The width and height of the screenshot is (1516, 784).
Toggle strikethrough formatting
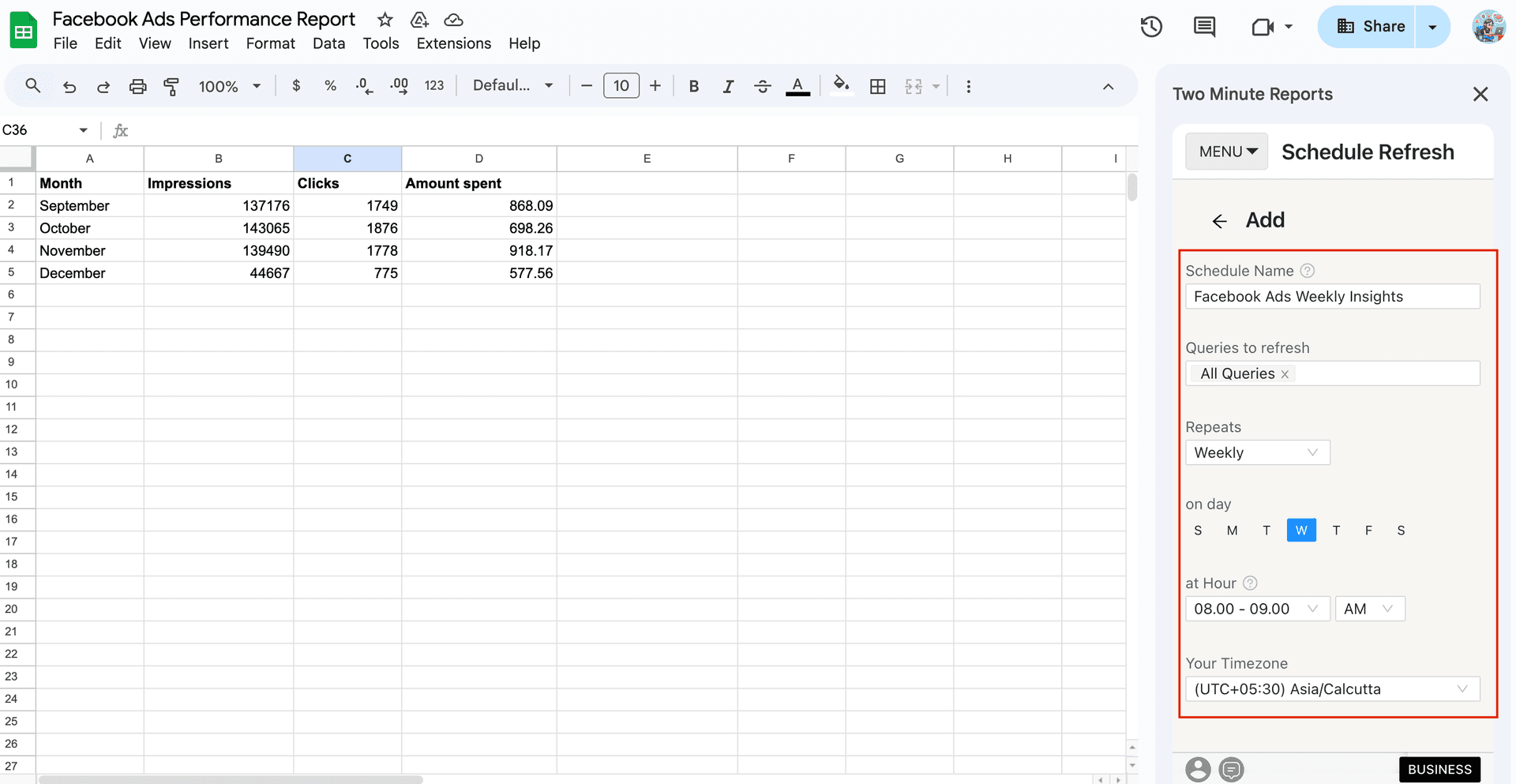click(763, 86)
